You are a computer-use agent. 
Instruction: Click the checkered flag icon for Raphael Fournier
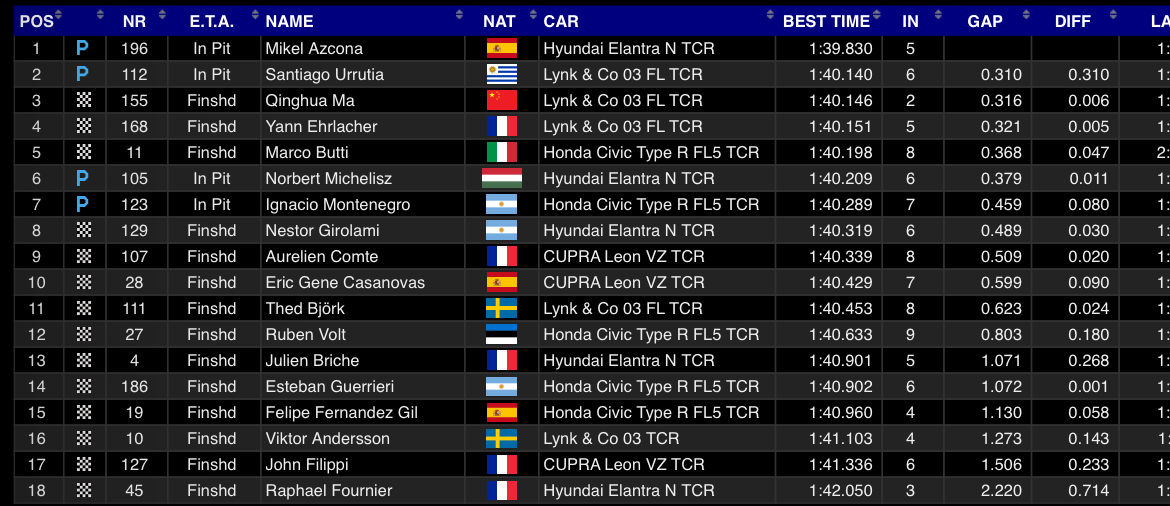tap(84, 490)
